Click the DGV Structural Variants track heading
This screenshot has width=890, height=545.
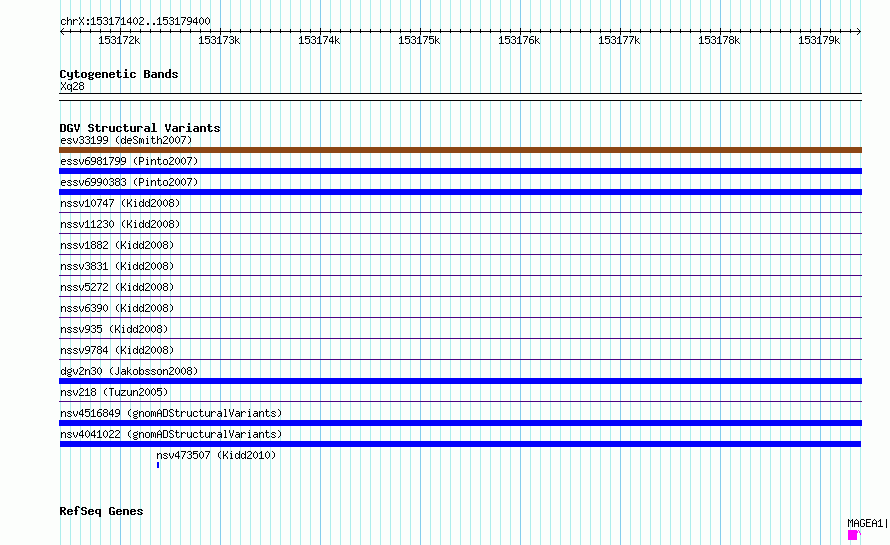(x=140, y=128)
